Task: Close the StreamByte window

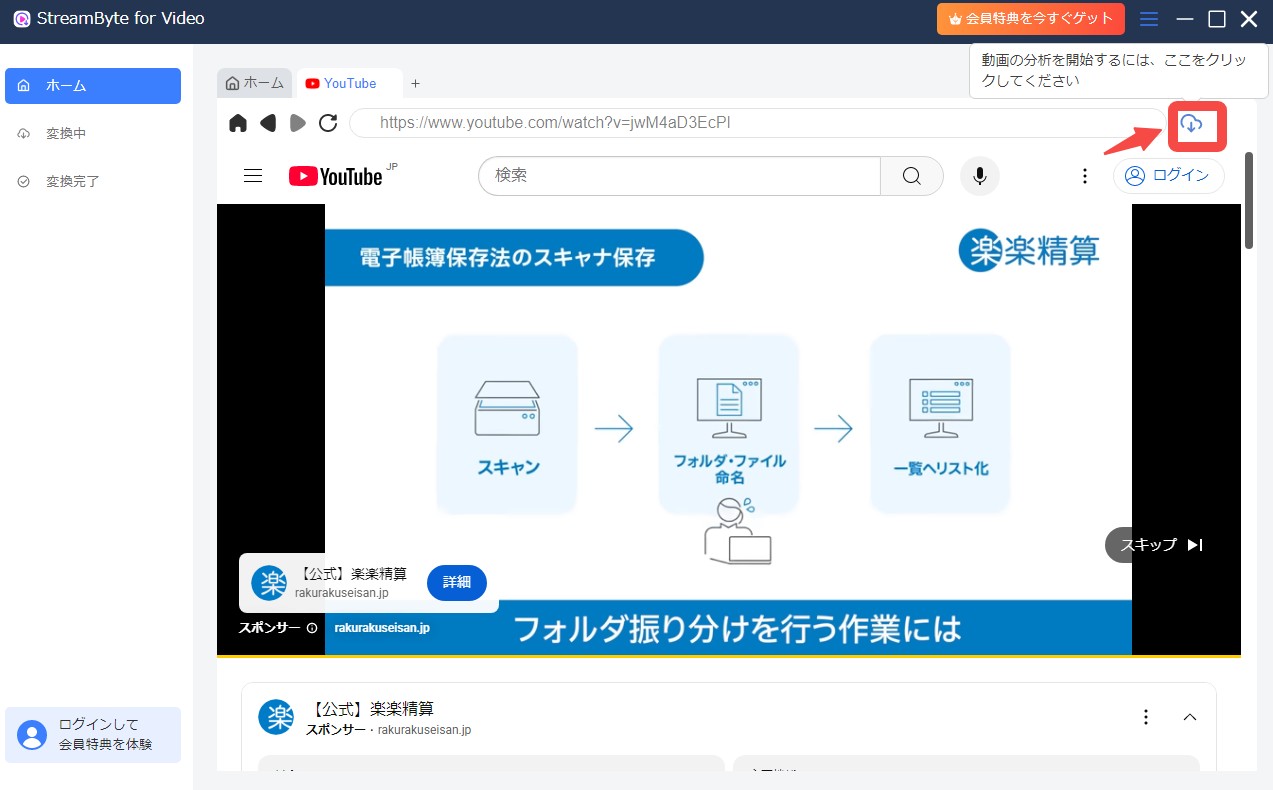Action: (x=1249, y=19)
